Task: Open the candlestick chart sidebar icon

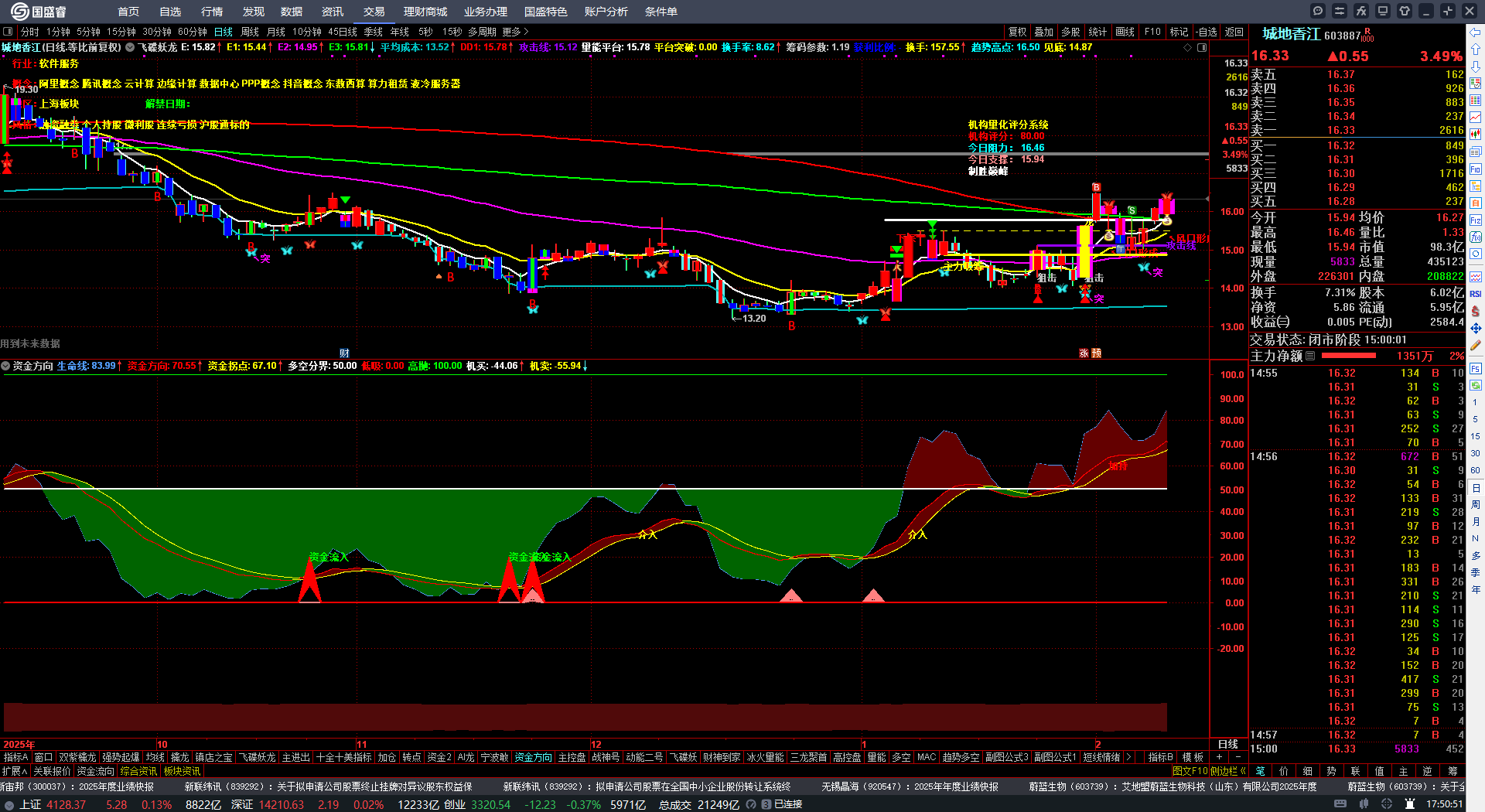Action: tap(1476, 135)
